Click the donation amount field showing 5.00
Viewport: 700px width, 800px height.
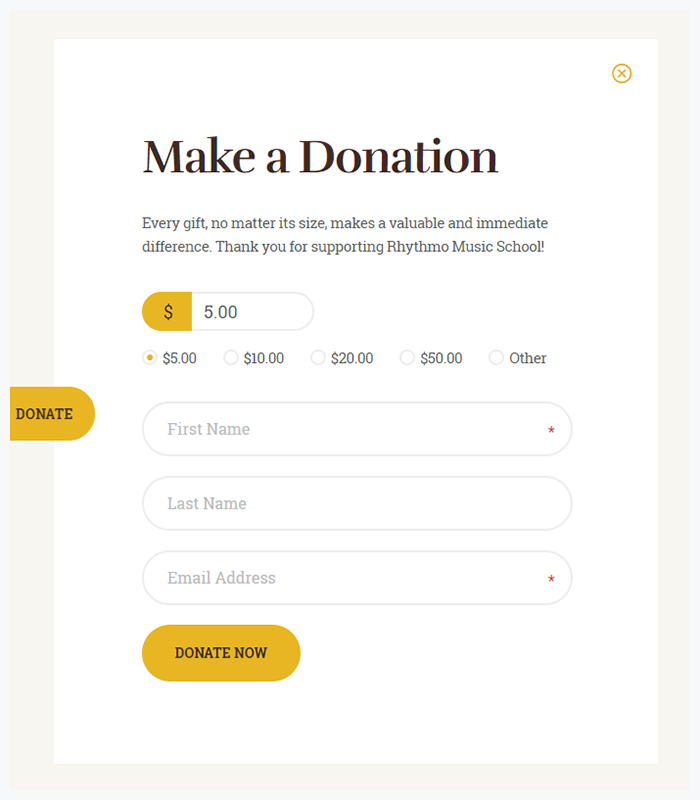pos(250,311)
